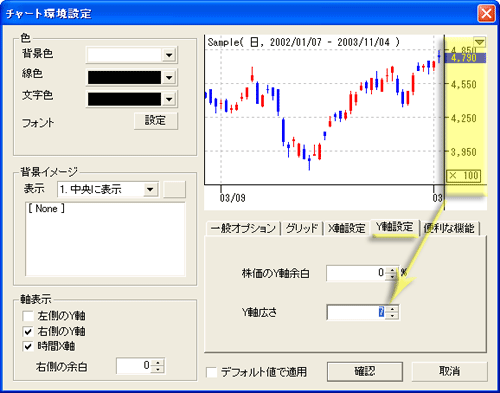This screenshot has width=500, height=393.
Task: Close the チャート環境設定 dialog
Action: (x=486, y=14)
